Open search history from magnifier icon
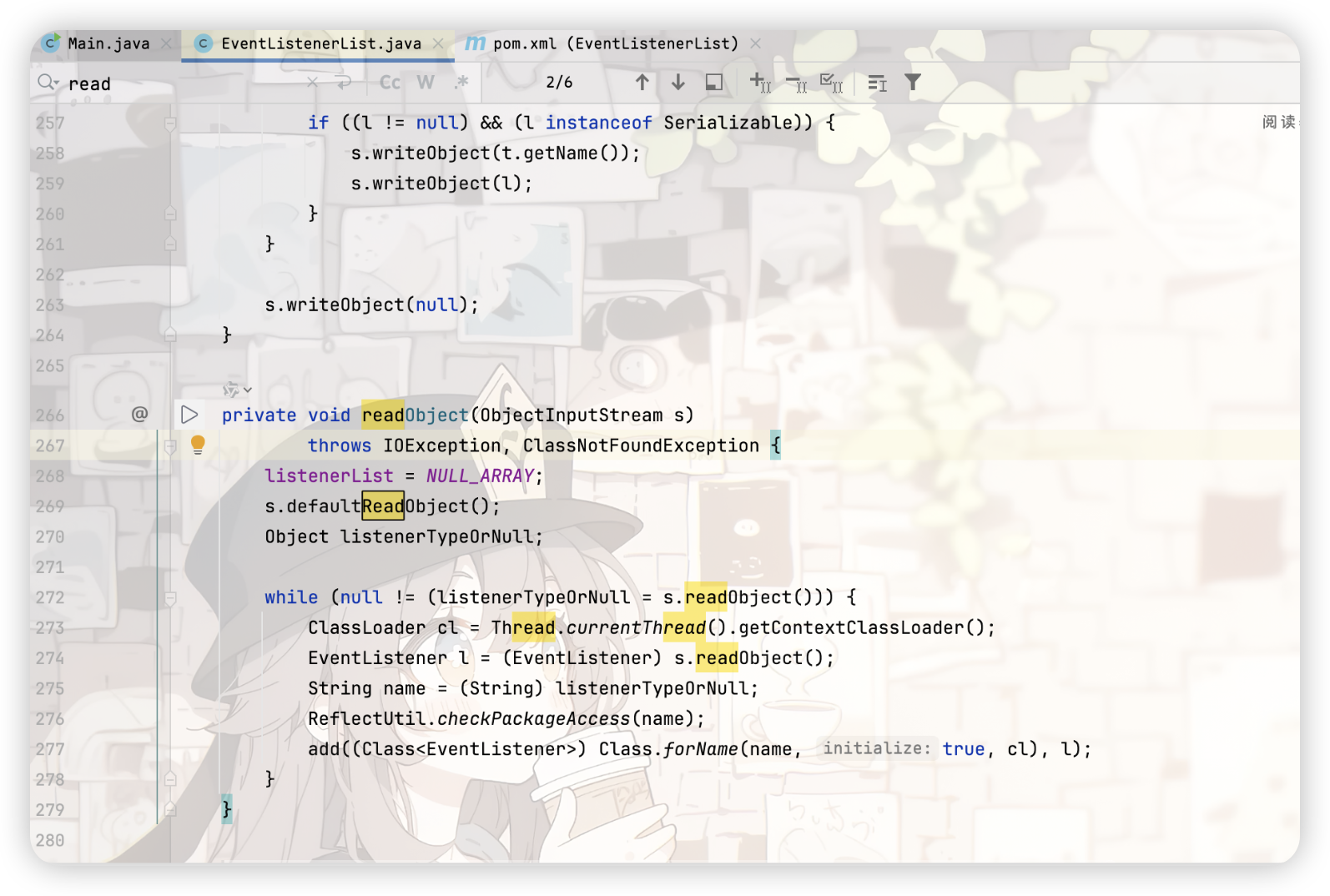The height and width of the screenshot is (896, 1330). tap(48, 83)
